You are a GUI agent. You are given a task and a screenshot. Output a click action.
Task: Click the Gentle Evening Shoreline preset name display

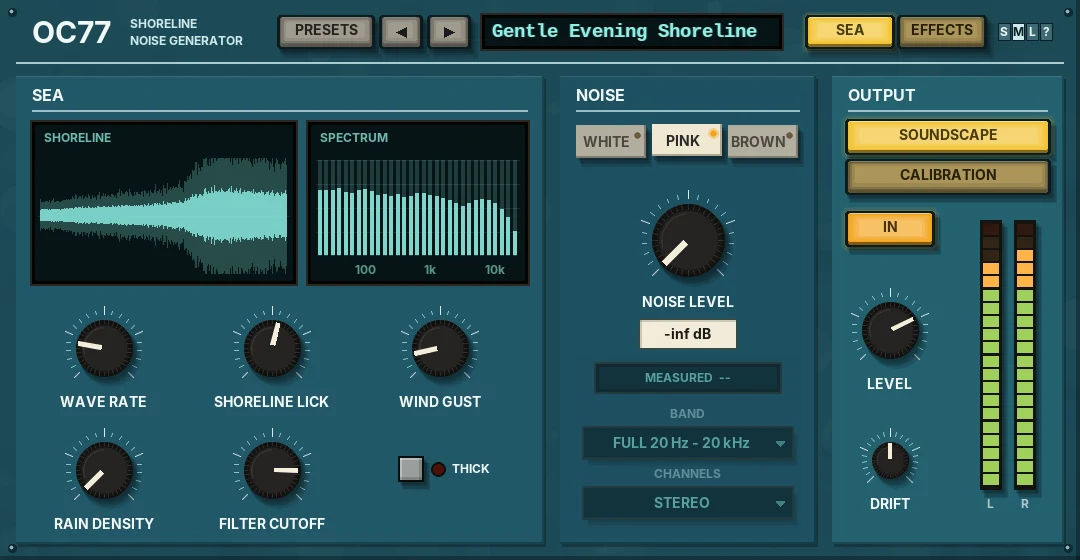[632, 32]
